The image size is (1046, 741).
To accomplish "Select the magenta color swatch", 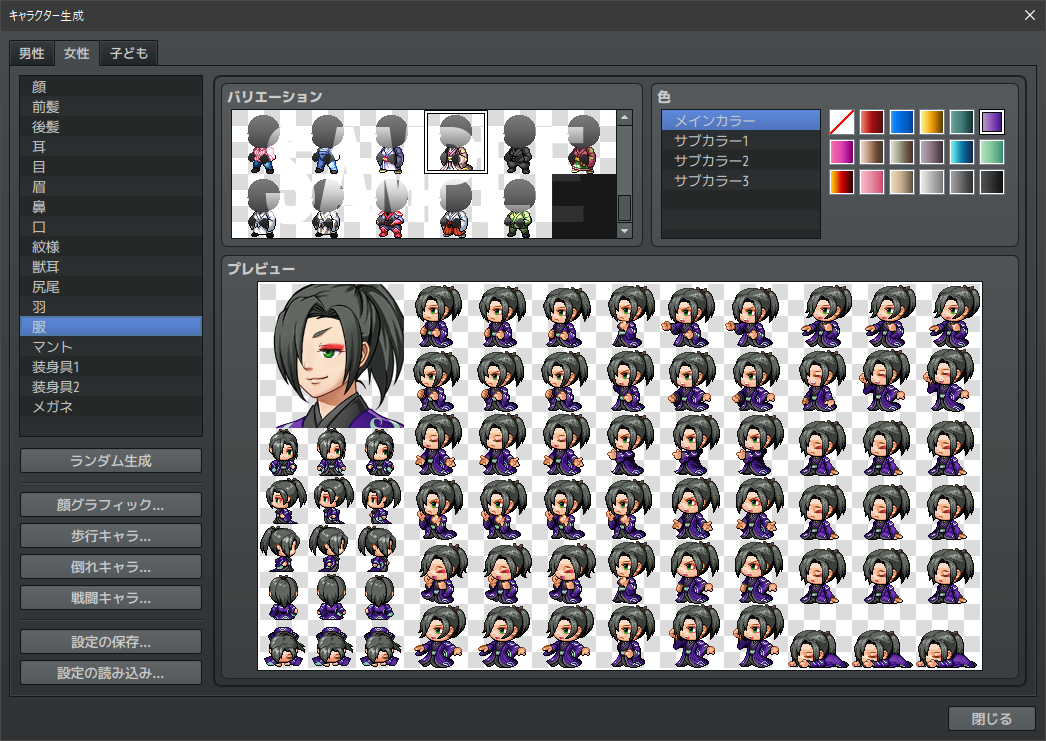I will 842,152.
